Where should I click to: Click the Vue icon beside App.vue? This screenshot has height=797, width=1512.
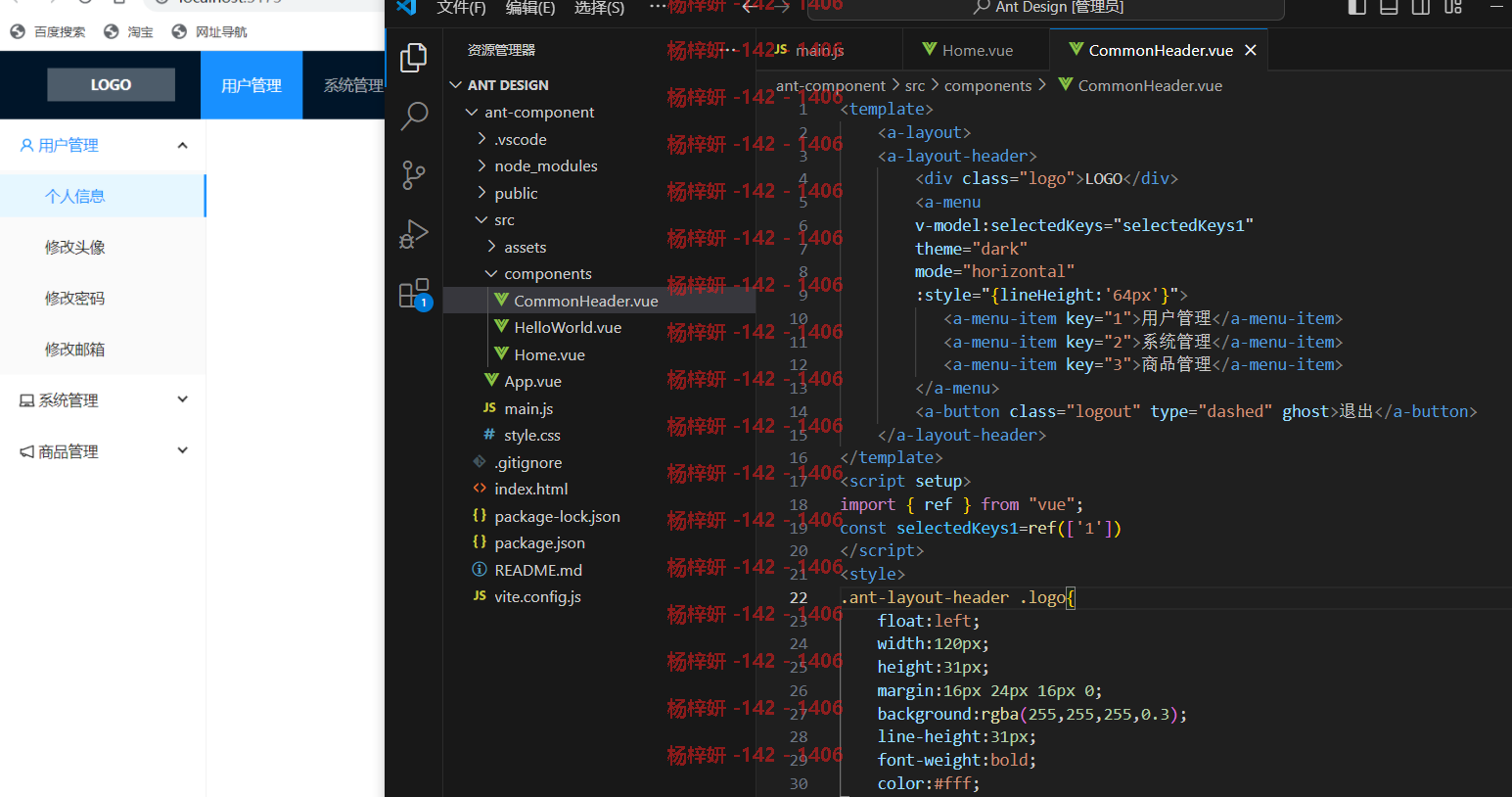[491, 381]
